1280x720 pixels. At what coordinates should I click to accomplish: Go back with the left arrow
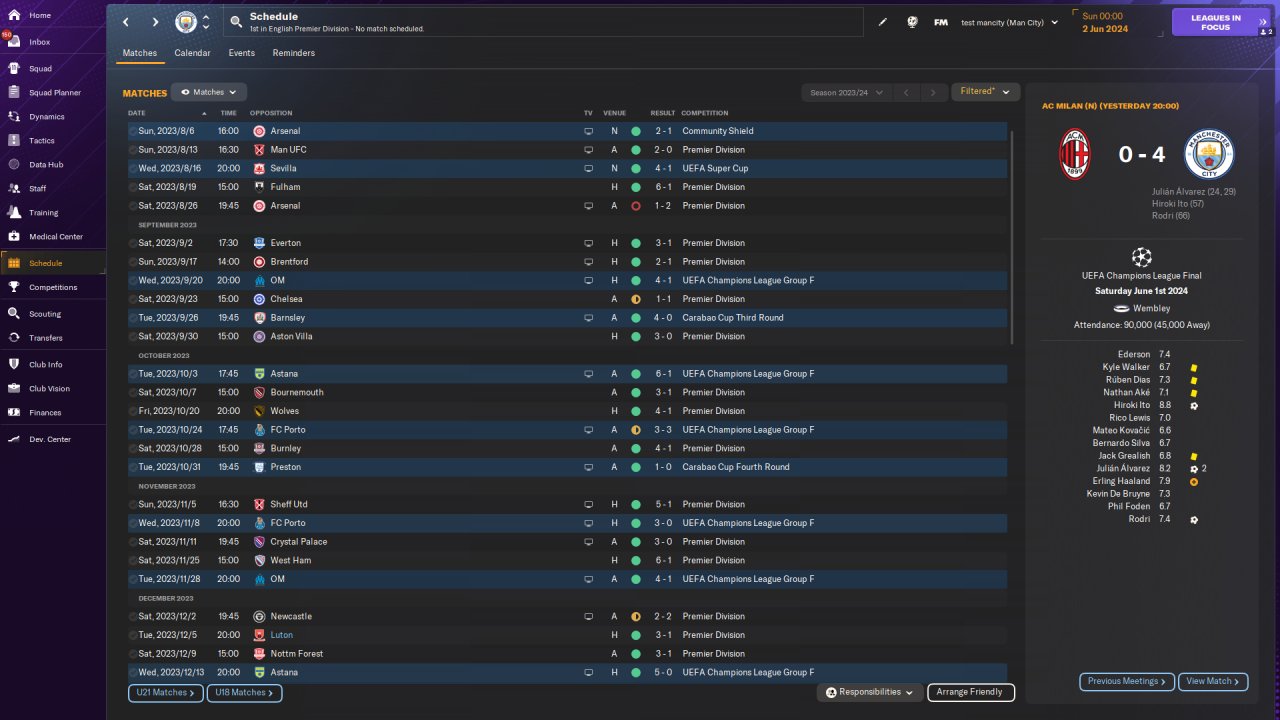pyautogui.click(x=126, y=22)
